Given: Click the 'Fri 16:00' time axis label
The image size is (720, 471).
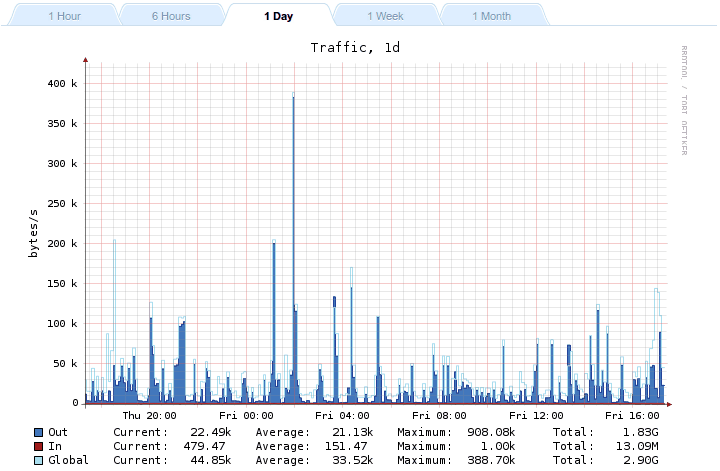Looking at the screenshot, I should click(x=632, y=415).
